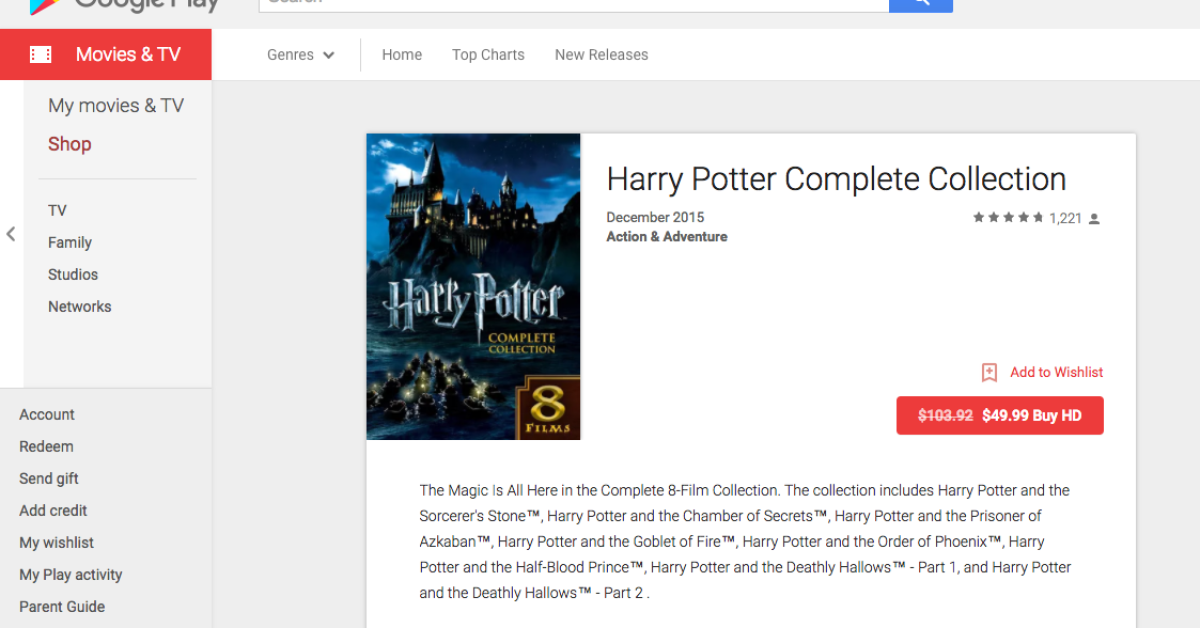Open My movies & TV
Image resolution: width=1200 pixels, height=628 pixels.
click(x=116, y=106)
